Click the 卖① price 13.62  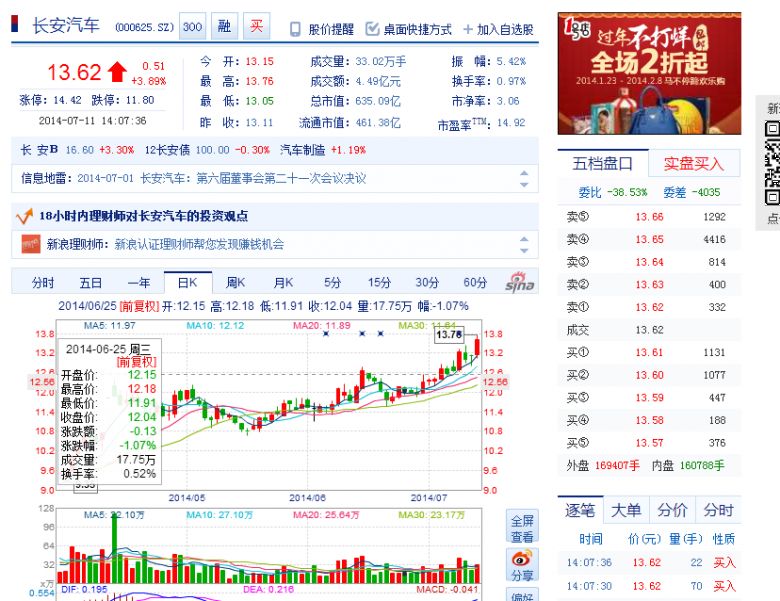650,307
